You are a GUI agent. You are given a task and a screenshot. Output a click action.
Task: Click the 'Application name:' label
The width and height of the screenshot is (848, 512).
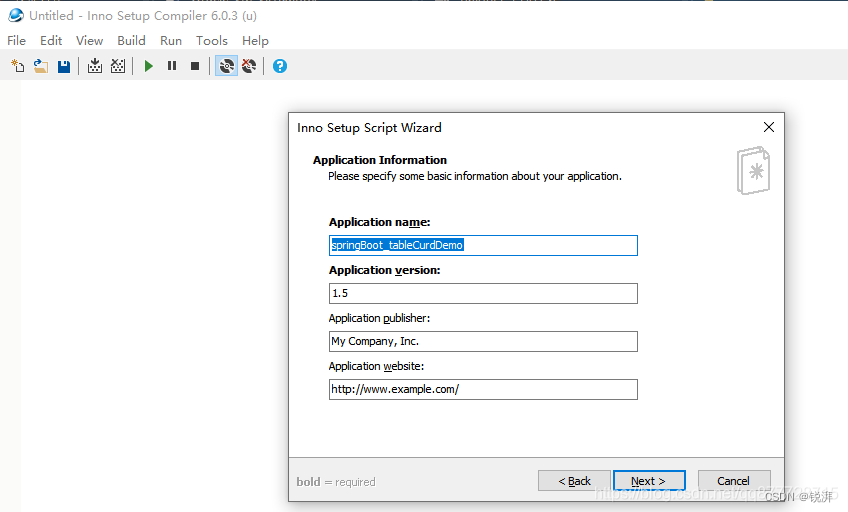pos(380,222)
